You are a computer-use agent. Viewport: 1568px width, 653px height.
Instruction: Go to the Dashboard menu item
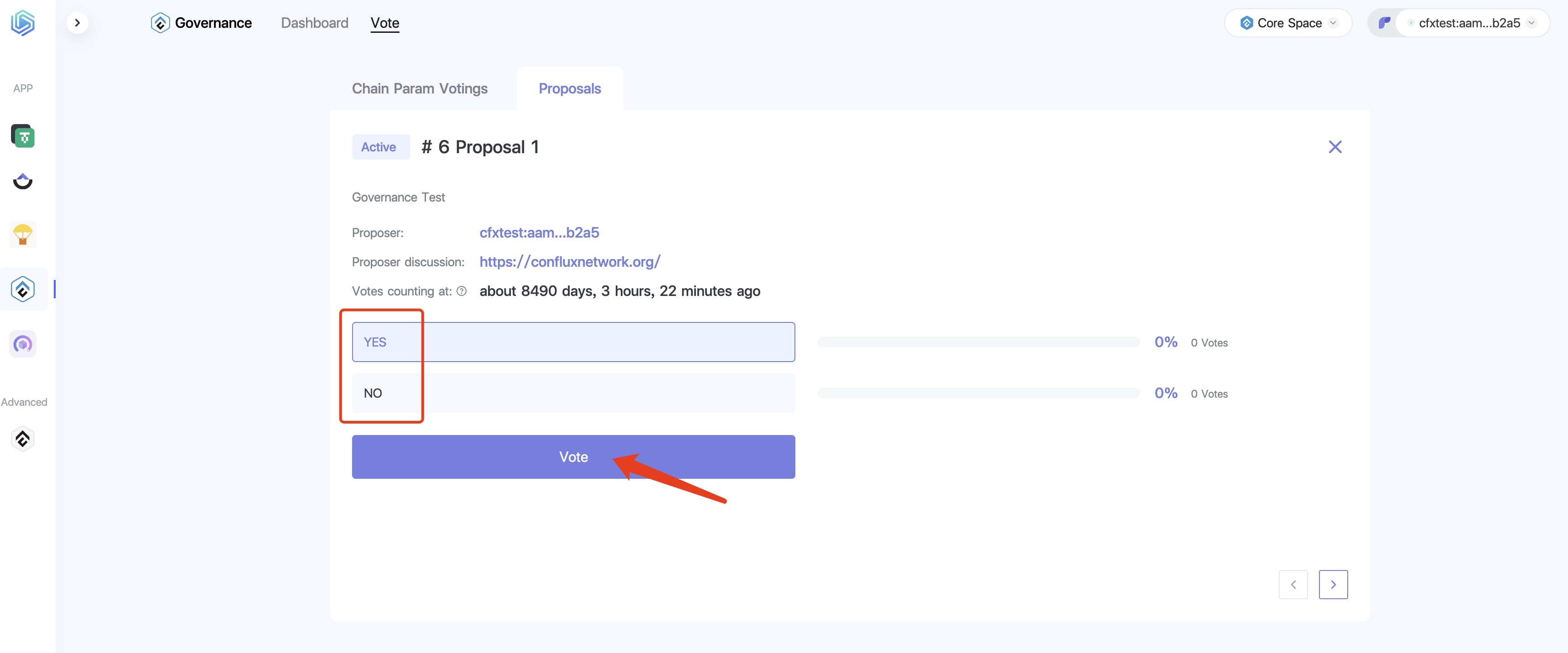point(315,23)
